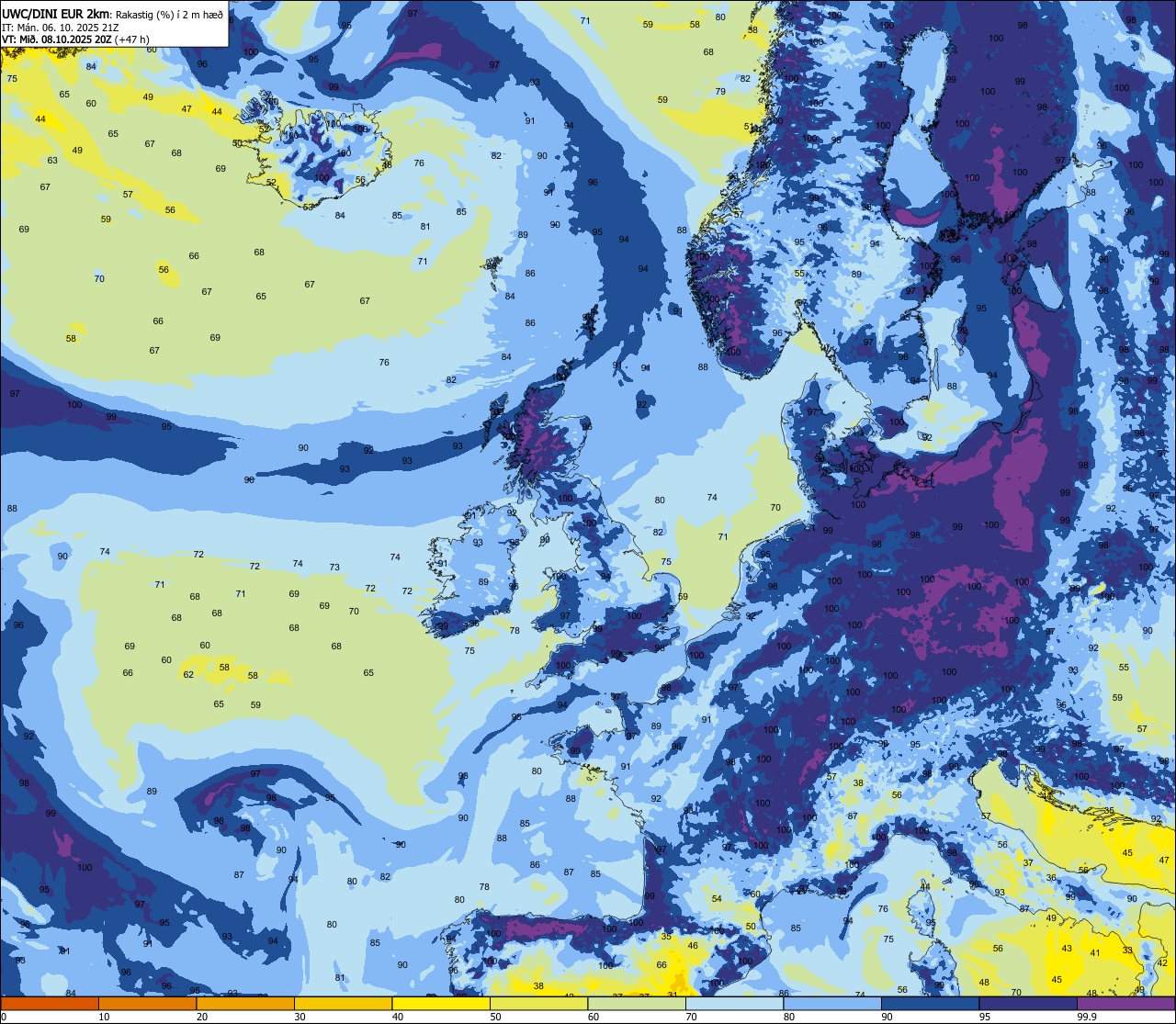The height and width of the screenshot is (1024, 1176).
Task: Click the value 53 south of Iceland
Action: 308,207
